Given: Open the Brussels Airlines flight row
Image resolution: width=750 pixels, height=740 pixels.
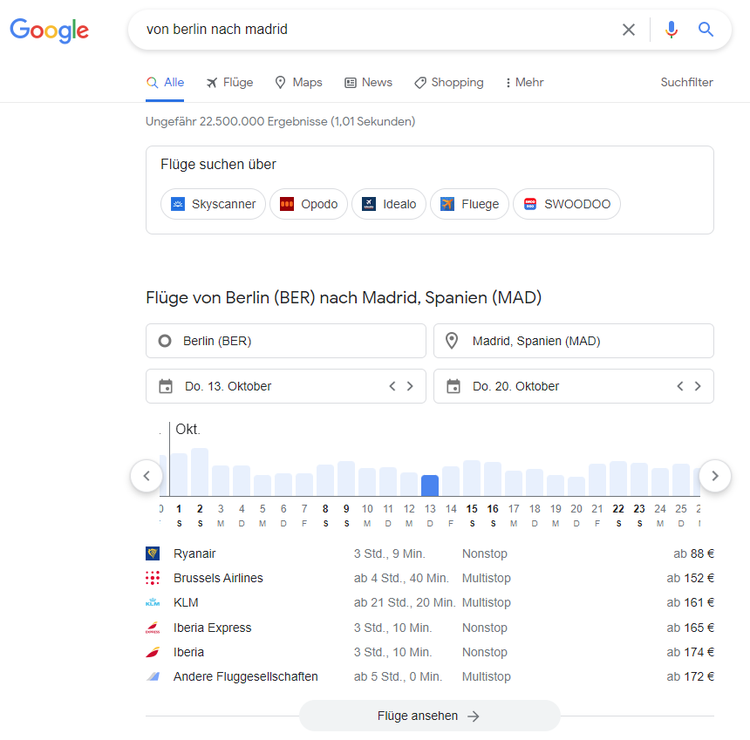Looking at the screenshot, I should [x=430, y=578].
